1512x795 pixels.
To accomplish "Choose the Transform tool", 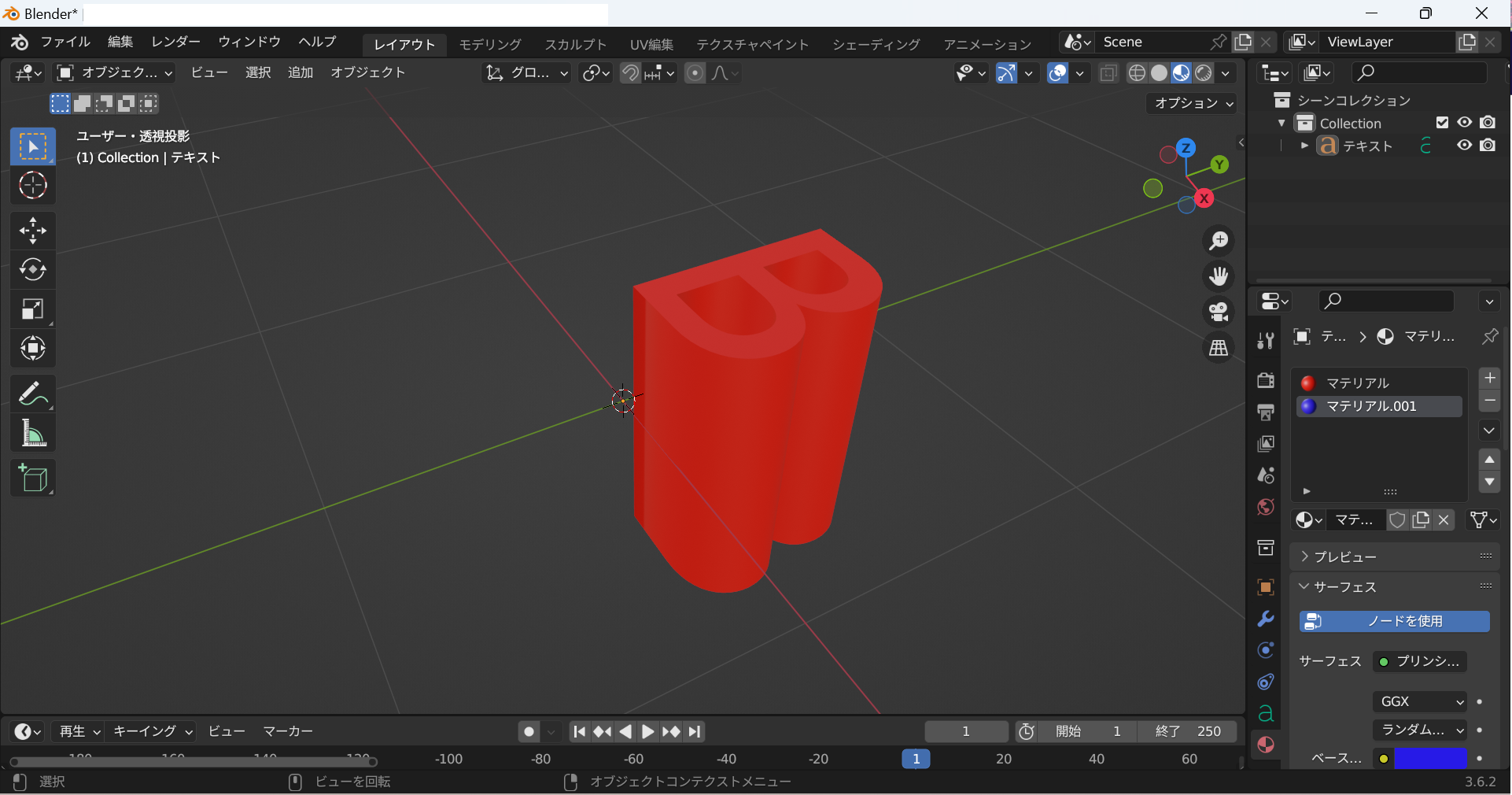I will tap(33, 349).
